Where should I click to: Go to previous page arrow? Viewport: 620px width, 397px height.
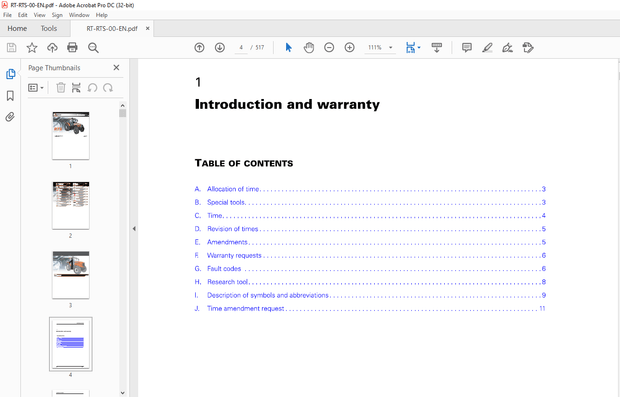pos(199,48)
